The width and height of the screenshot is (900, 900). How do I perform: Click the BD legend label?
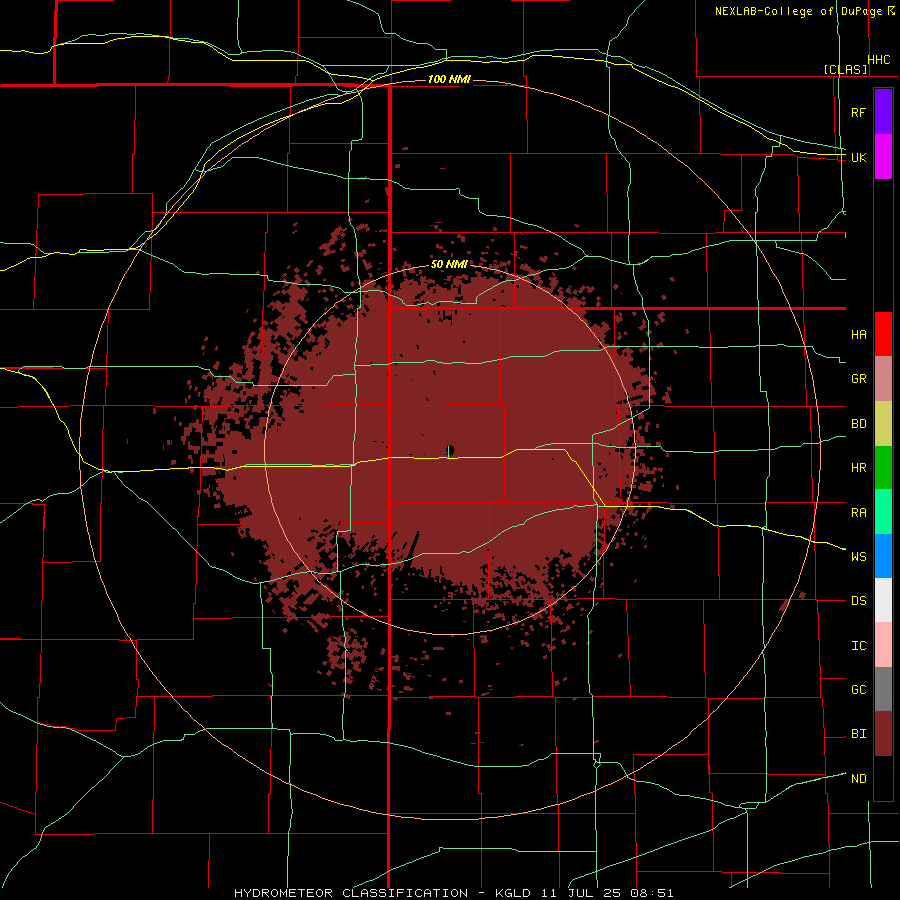(x=858, y=424)
